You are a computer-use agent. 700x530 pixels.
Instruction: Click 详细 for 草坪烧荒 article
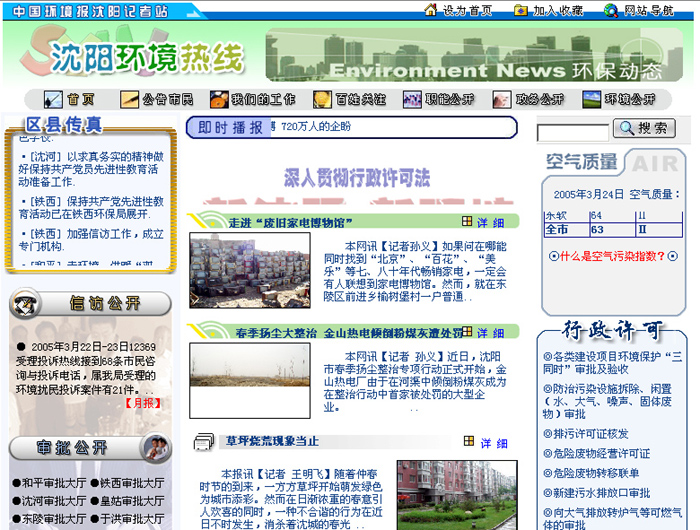(x=494, y=443)
